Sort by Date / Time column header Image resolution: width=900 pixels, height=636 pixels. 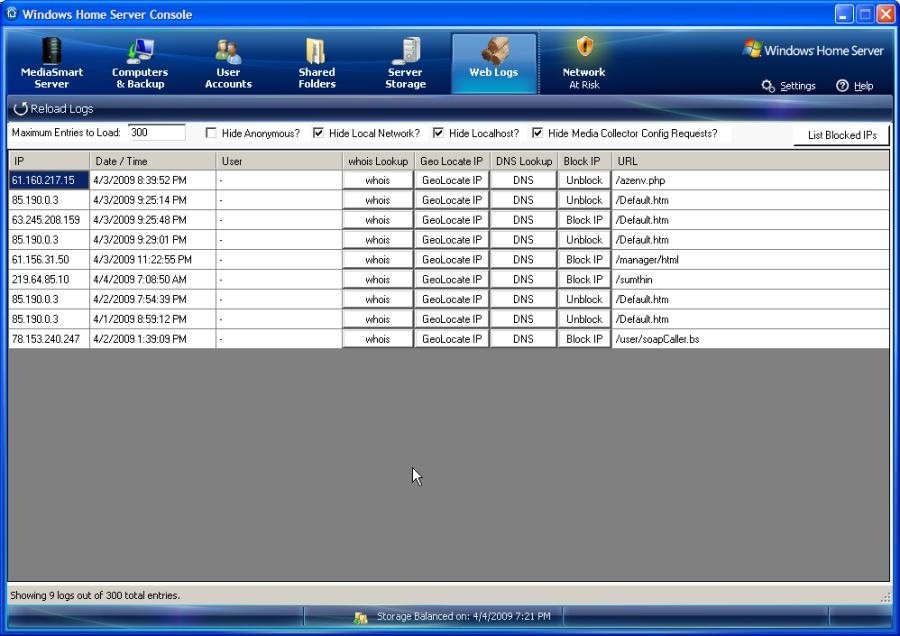click(x=153, y=161)
